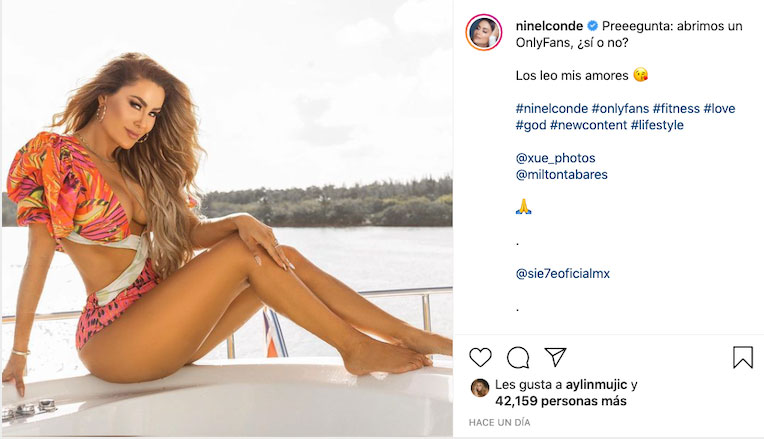Open the #onlyfans hashtag

tap(620, 107)
